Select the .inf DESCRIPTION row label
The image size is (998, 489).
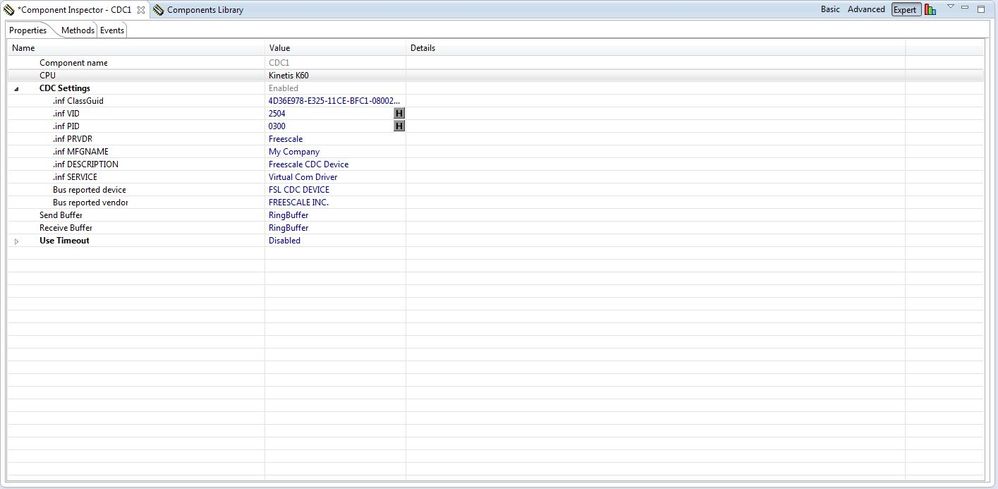[85, 164]
